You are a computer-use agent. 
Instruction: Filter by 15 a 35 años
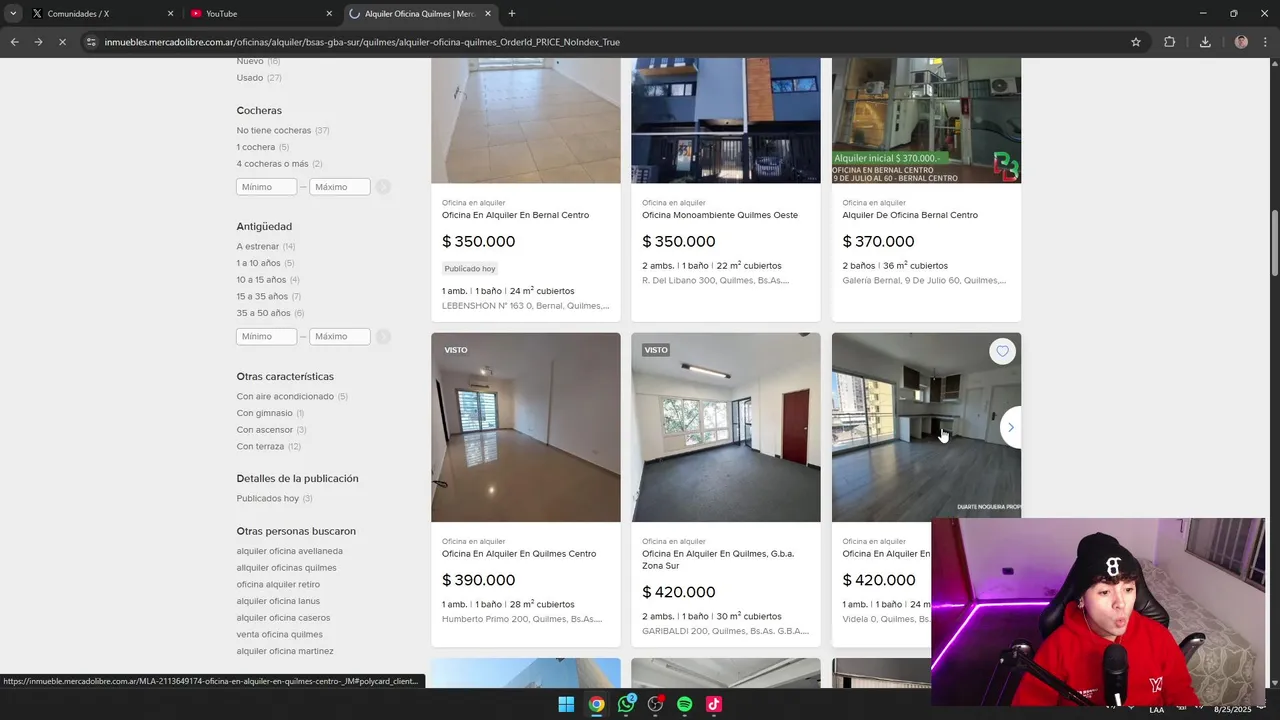coord(269,297)
